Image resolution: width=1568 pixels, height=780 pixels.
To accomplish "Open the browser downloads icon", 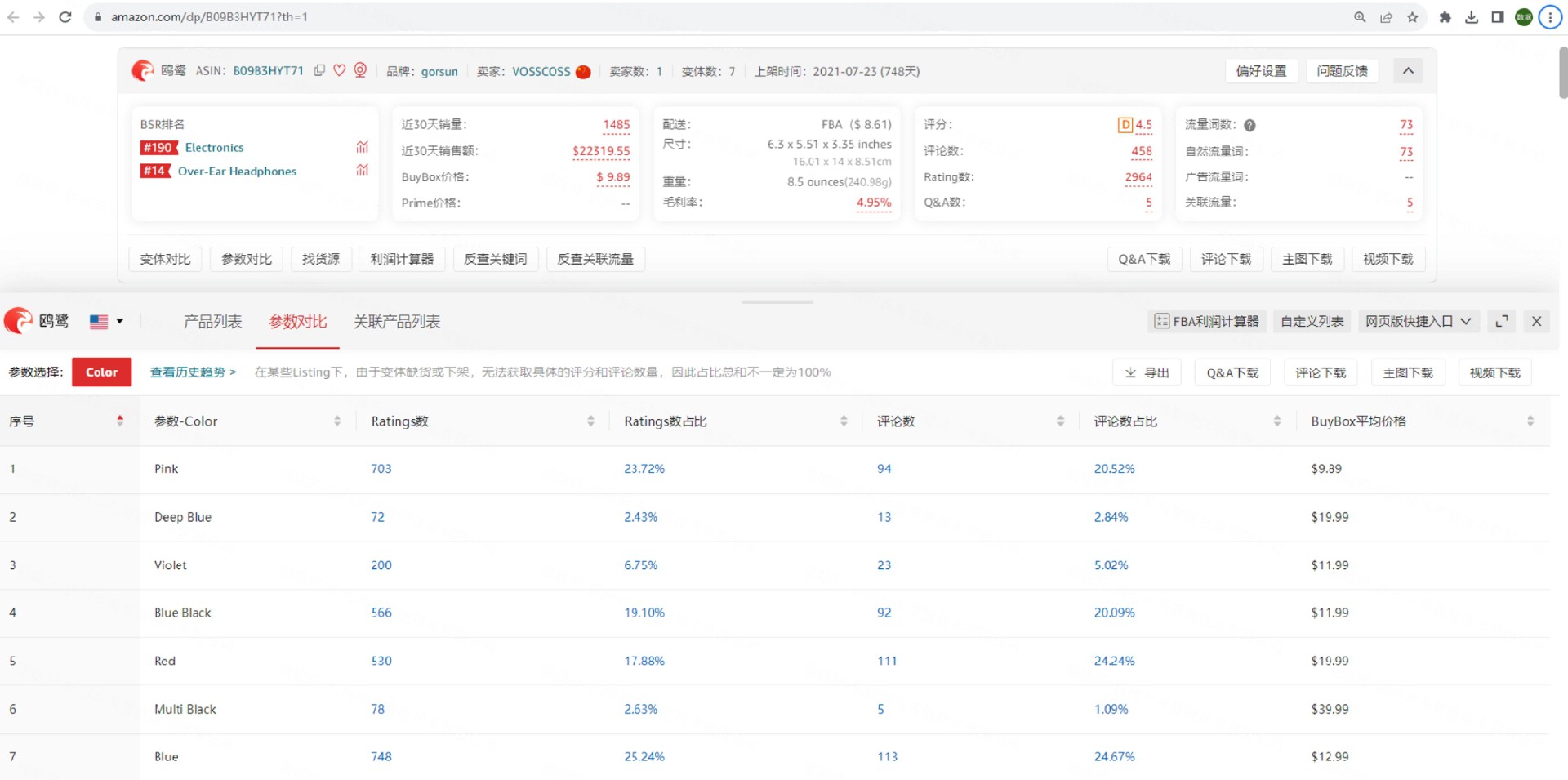I will click(1472, 17).
